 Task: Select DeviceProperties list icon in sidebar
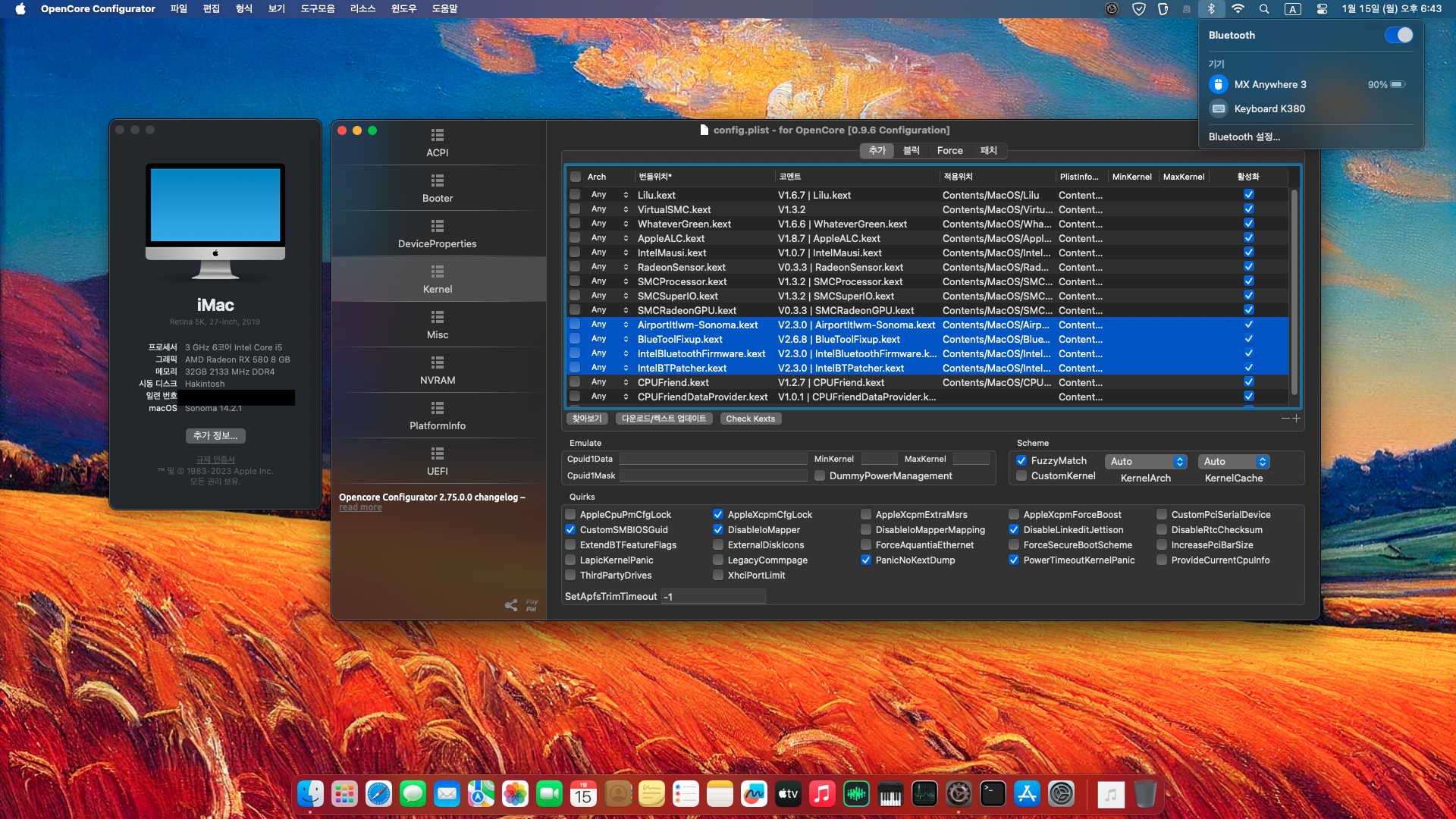pyautogui.click(x=438, y=227)
